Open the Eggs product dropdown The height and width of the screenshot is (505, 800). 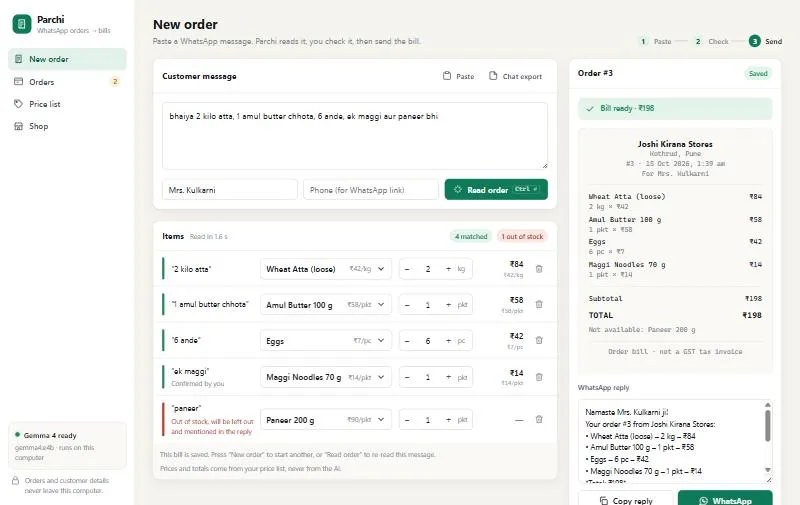(x=326, y=341)
